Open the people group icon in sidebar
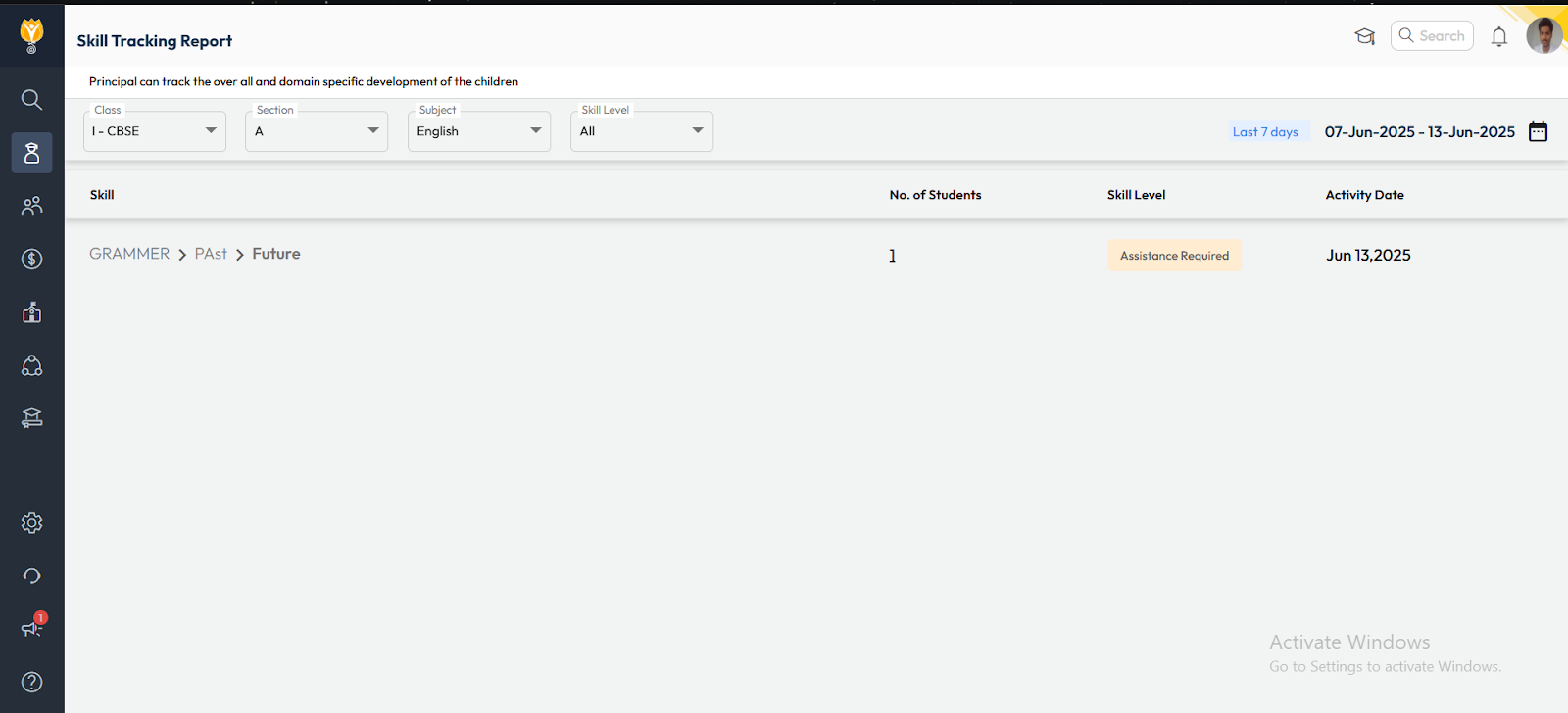Screen dimensions: 1568x713 point(31,206)
